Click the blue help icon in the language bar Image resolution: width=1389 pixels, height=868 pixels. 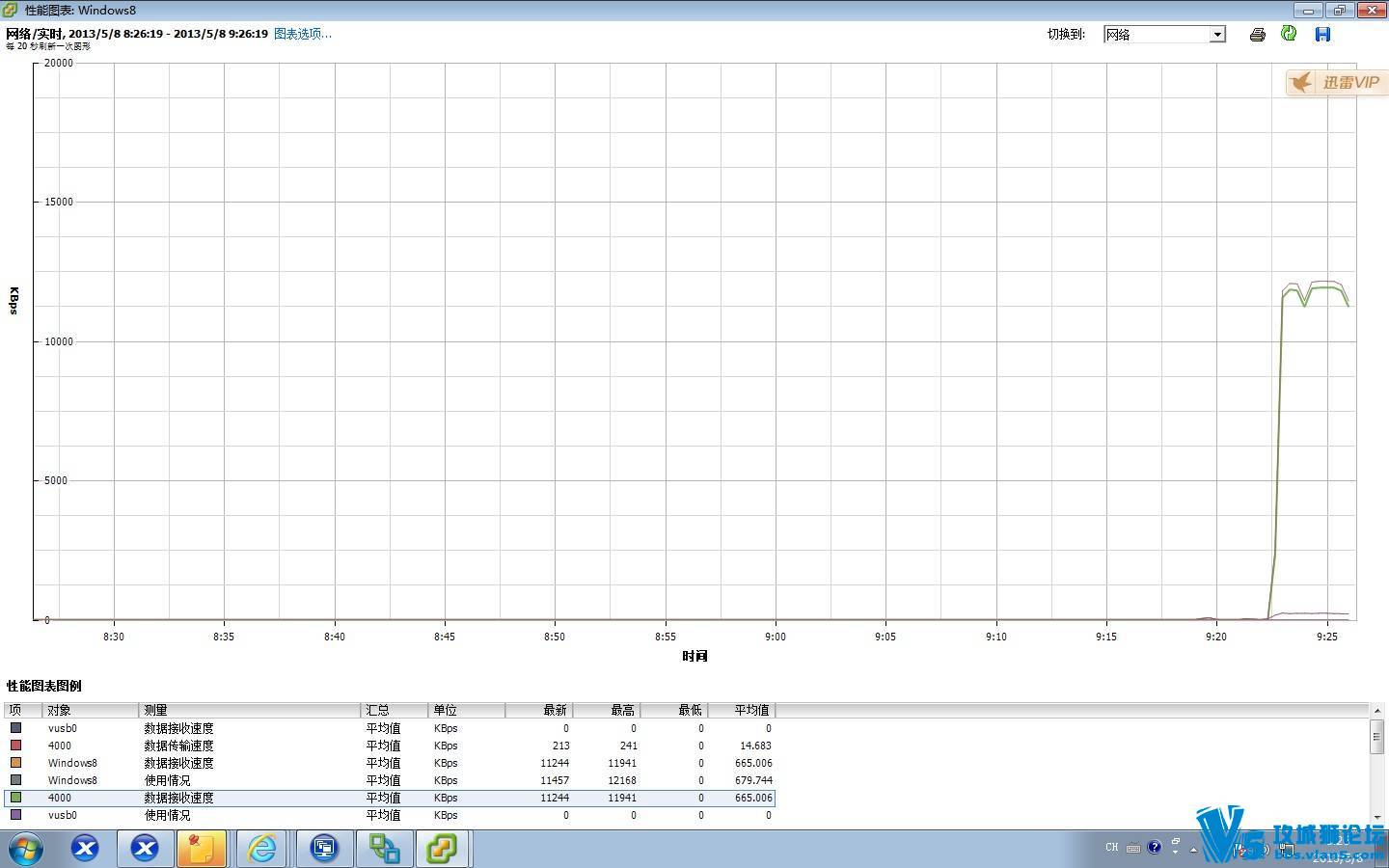[x=1154, y=848]
